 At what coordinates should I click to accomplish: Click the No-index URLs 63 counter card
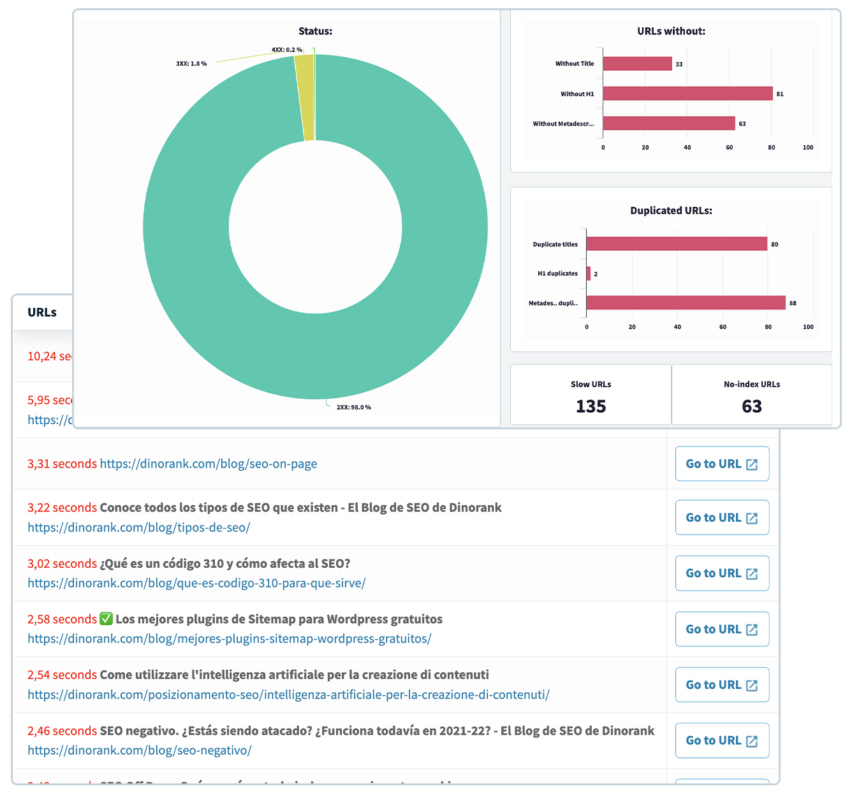point(753,394)
